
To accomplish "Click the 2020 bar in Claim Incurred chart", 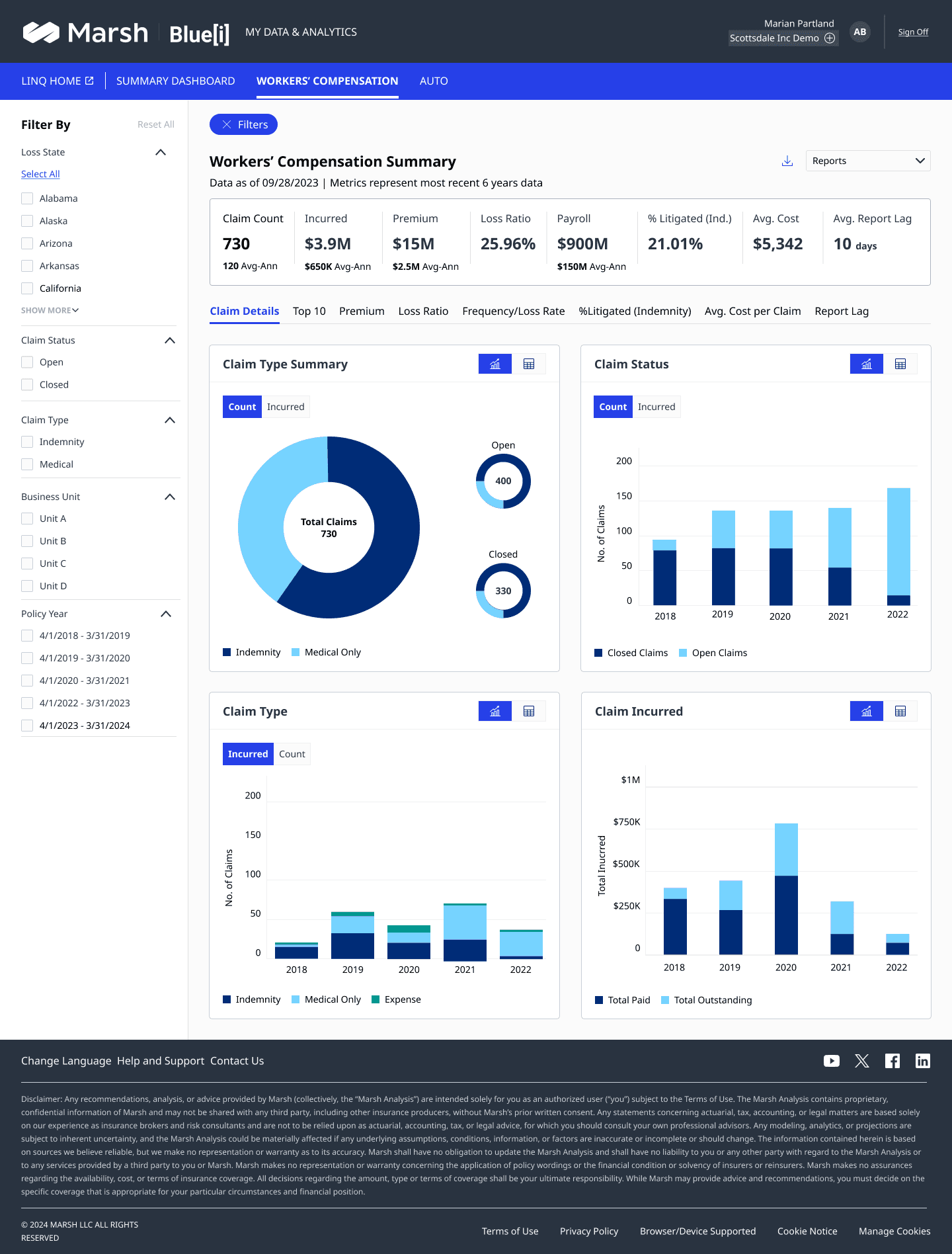I will (786, 888).
